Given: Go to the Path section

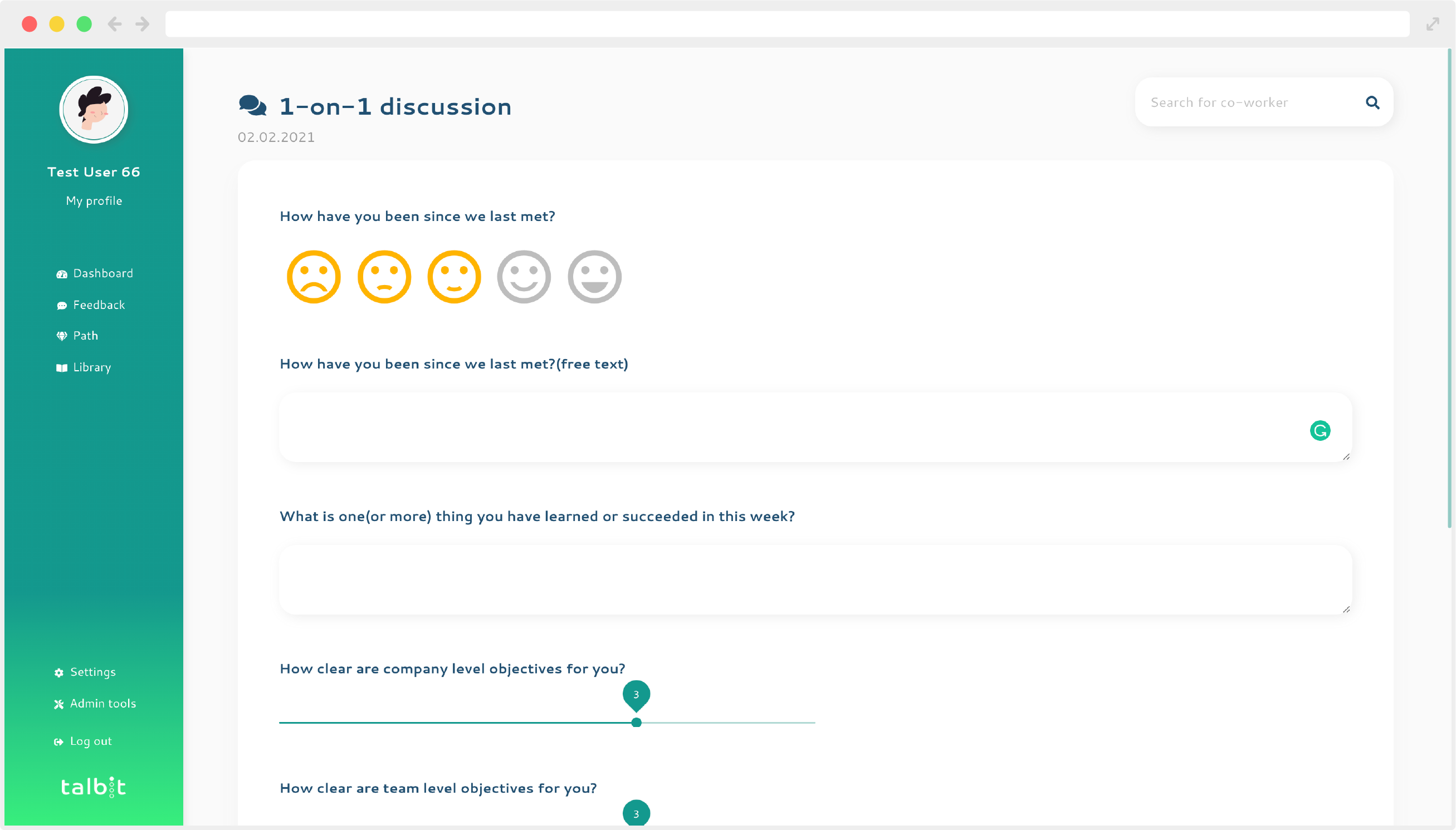Looking at the screenshot, I should 86,336.
